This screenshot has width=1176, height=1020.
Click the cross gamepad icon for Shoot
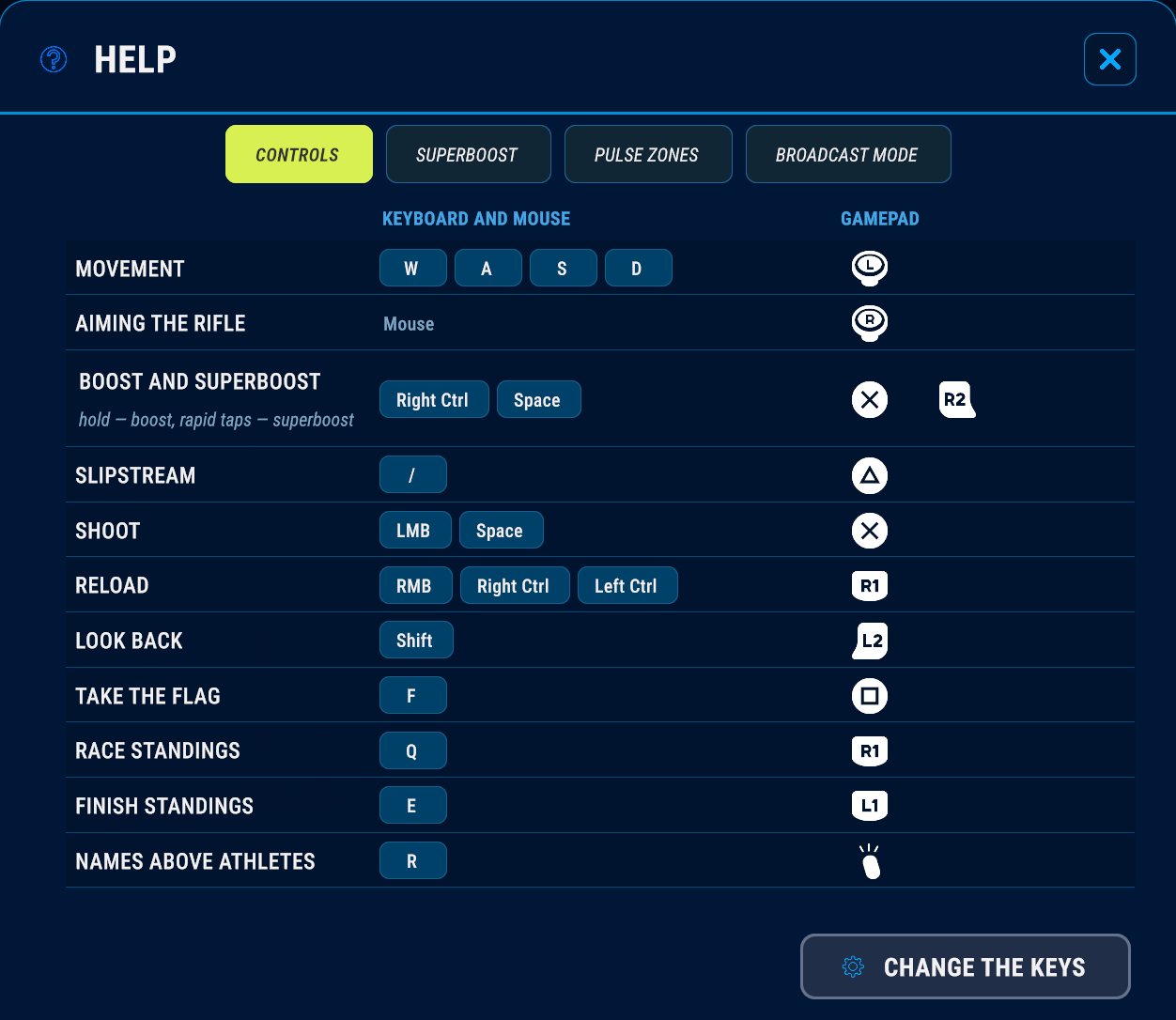(x=870, y=531)
